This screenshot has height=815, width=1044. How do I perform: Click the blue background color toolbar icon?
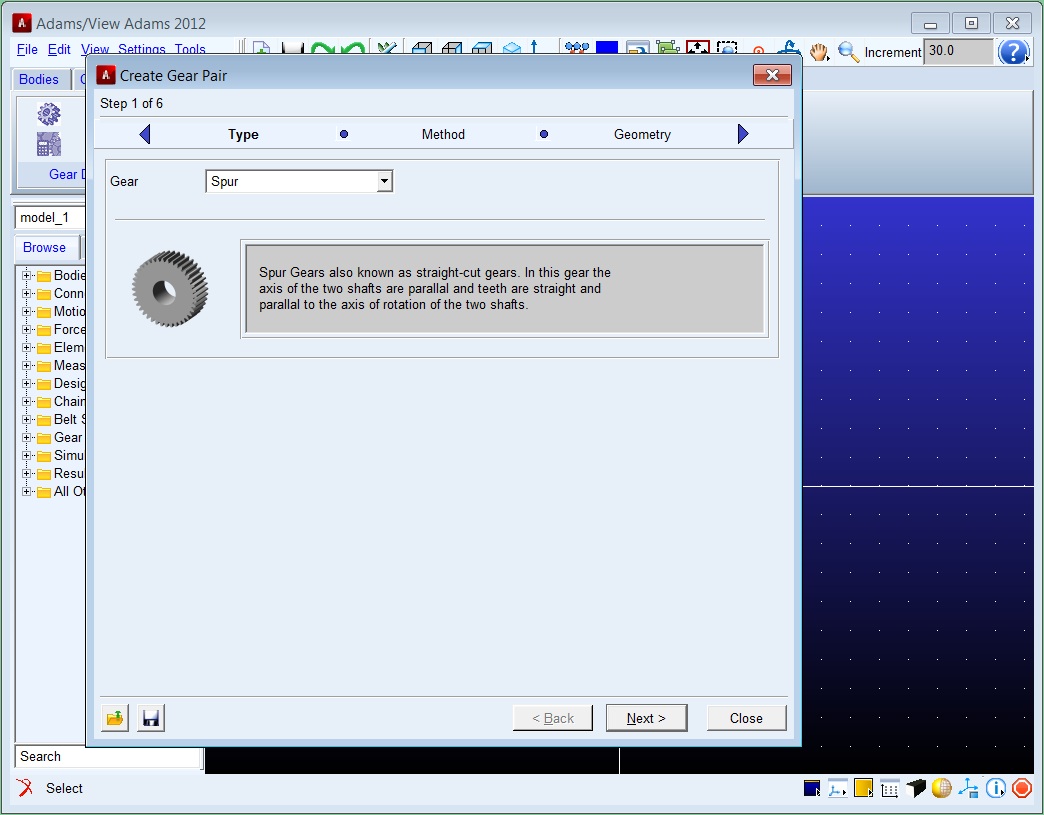pyautogui.click(x=607, y=49)
